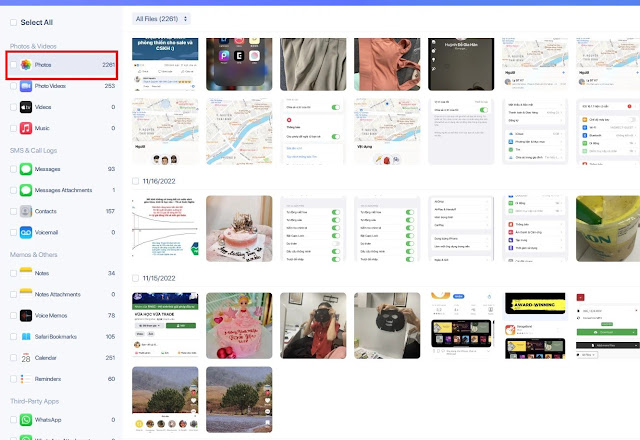640x440 pixels.
Task: Open the map thumbnail with three avatars
Action: click(165, 131)
